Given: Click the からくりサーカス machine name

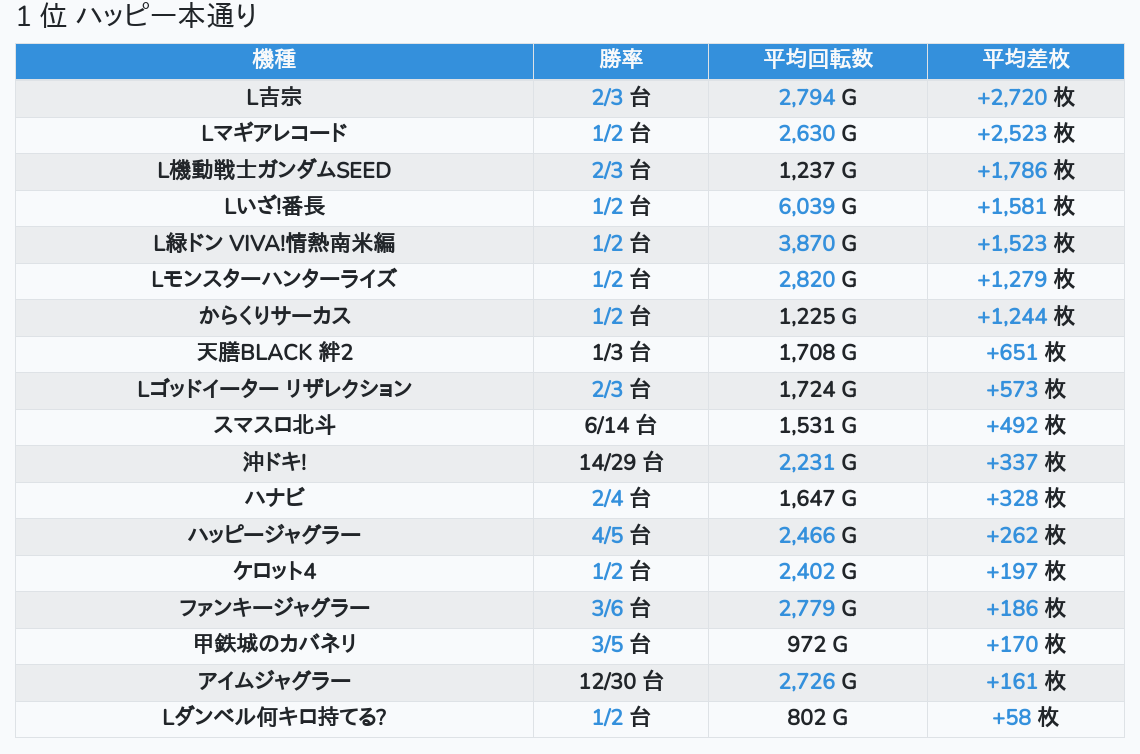Looking at the screenshot, I should [x=274, y=316].
